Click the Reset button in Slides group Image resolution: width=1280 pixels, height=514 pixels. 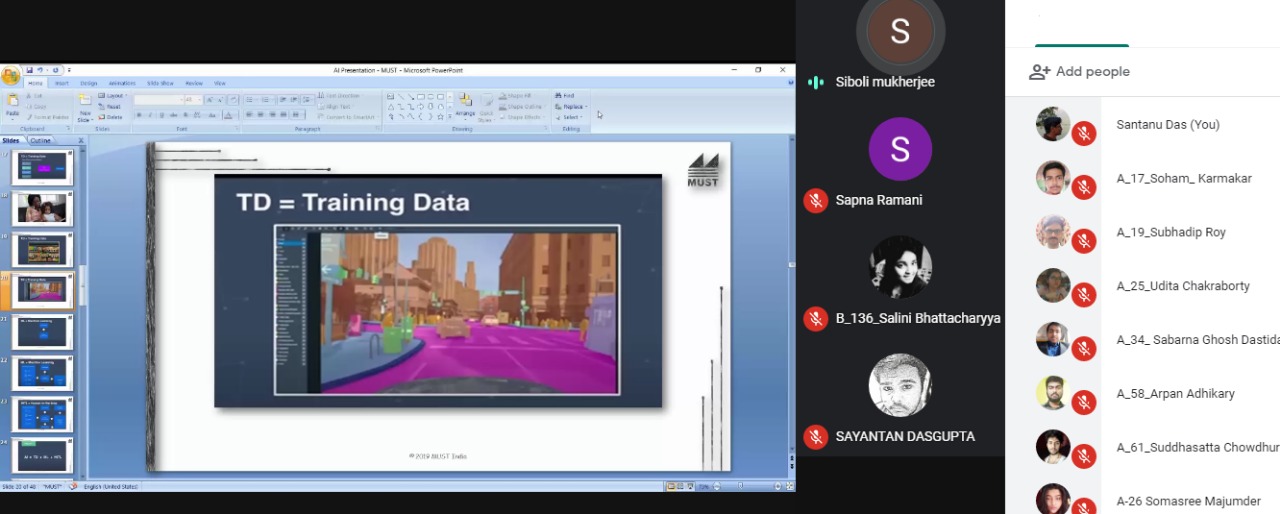[x=112, y=106]
